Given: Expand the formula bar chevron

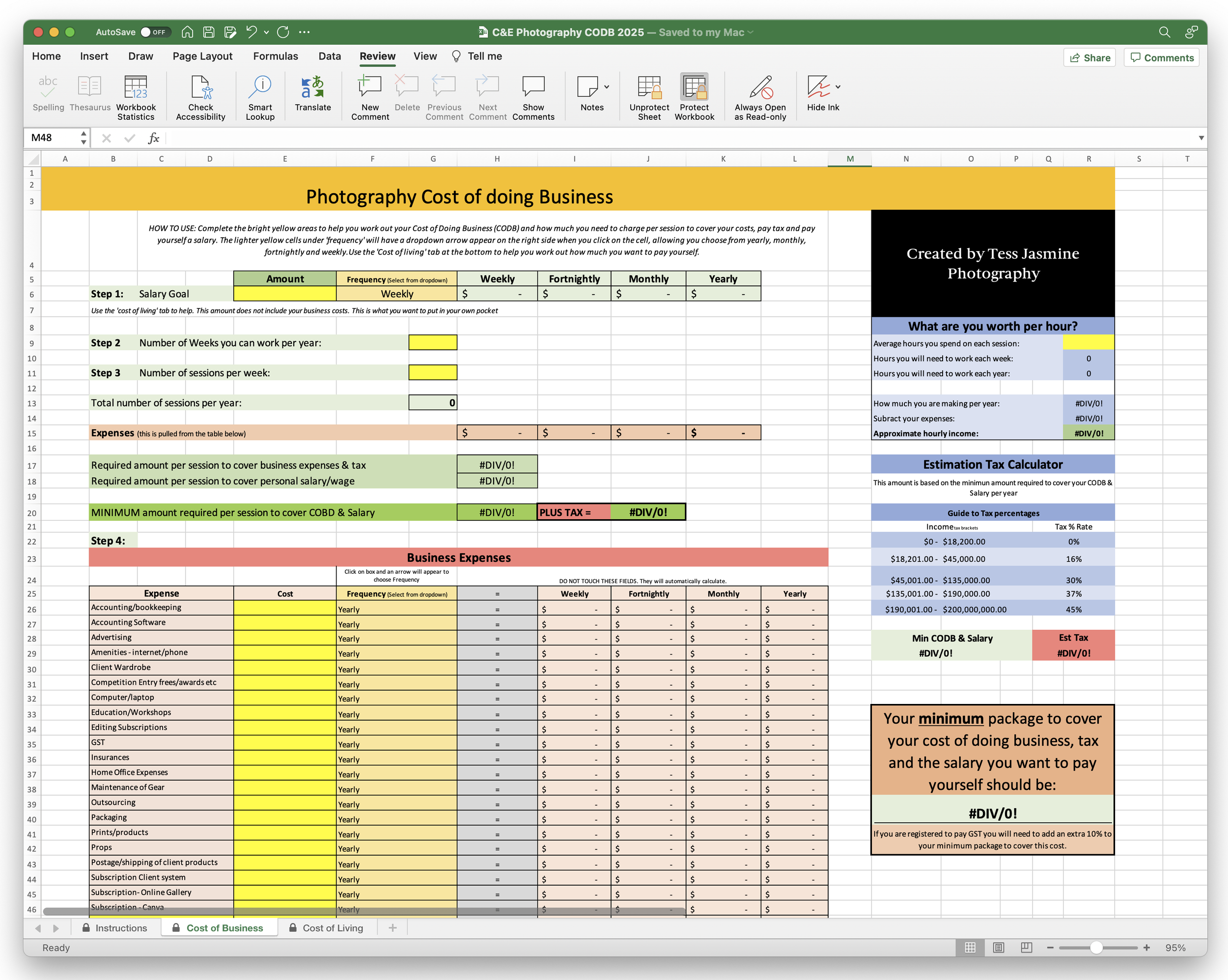Looking at the screenshot, I should (x=1201, y=138).
